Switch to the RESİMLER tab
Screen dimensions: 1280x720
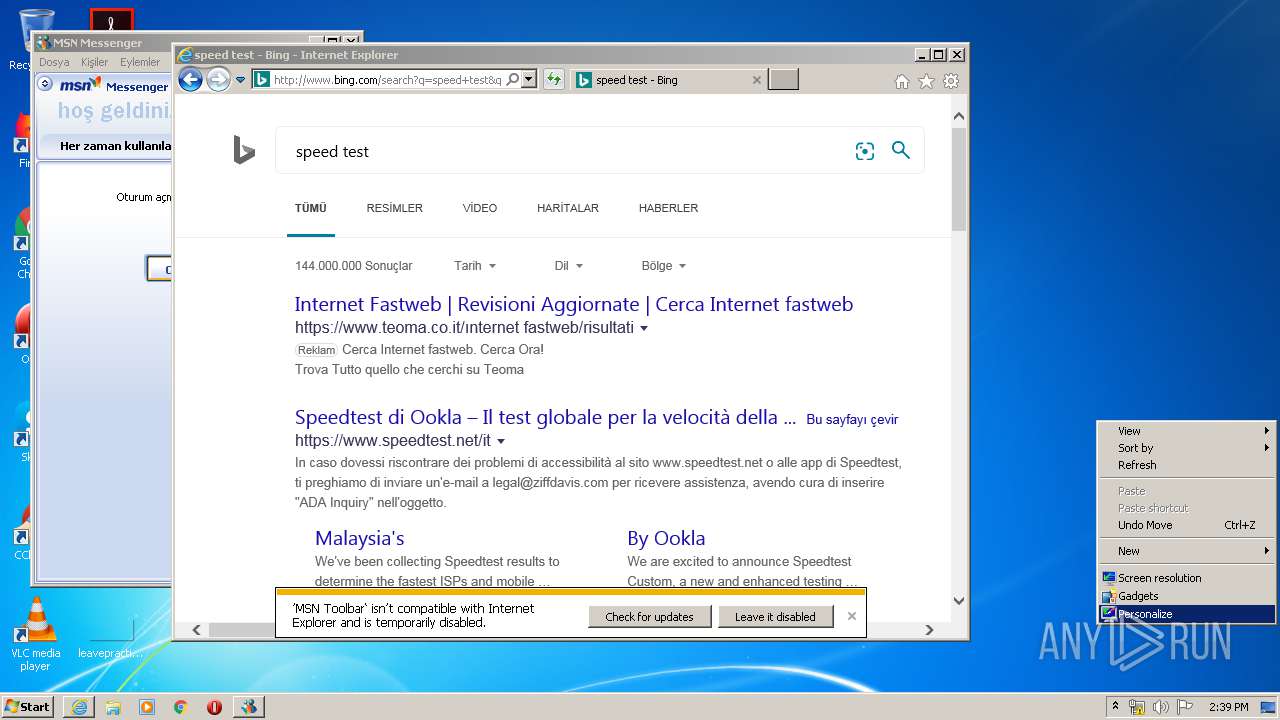click(x=394, y=208)
